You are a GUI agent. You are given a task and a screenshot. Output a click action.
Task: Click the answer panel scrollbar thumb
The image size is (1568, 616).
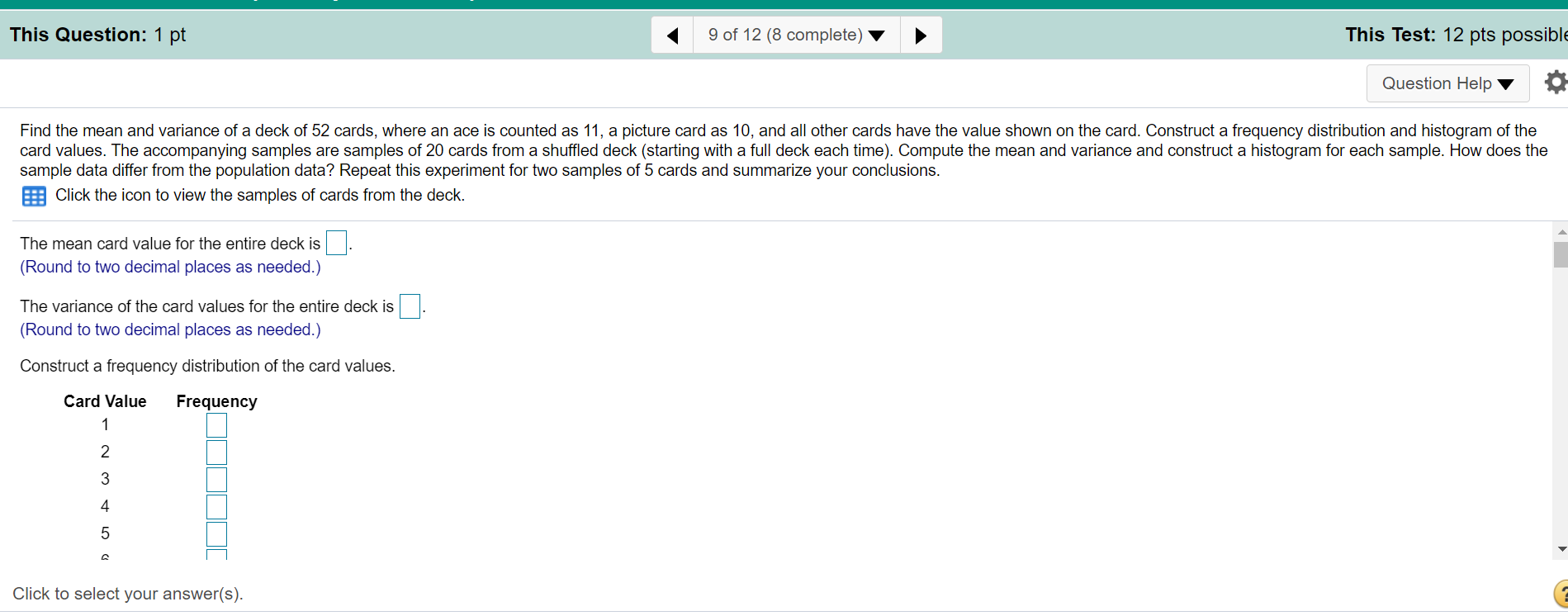coord(1561,254)
